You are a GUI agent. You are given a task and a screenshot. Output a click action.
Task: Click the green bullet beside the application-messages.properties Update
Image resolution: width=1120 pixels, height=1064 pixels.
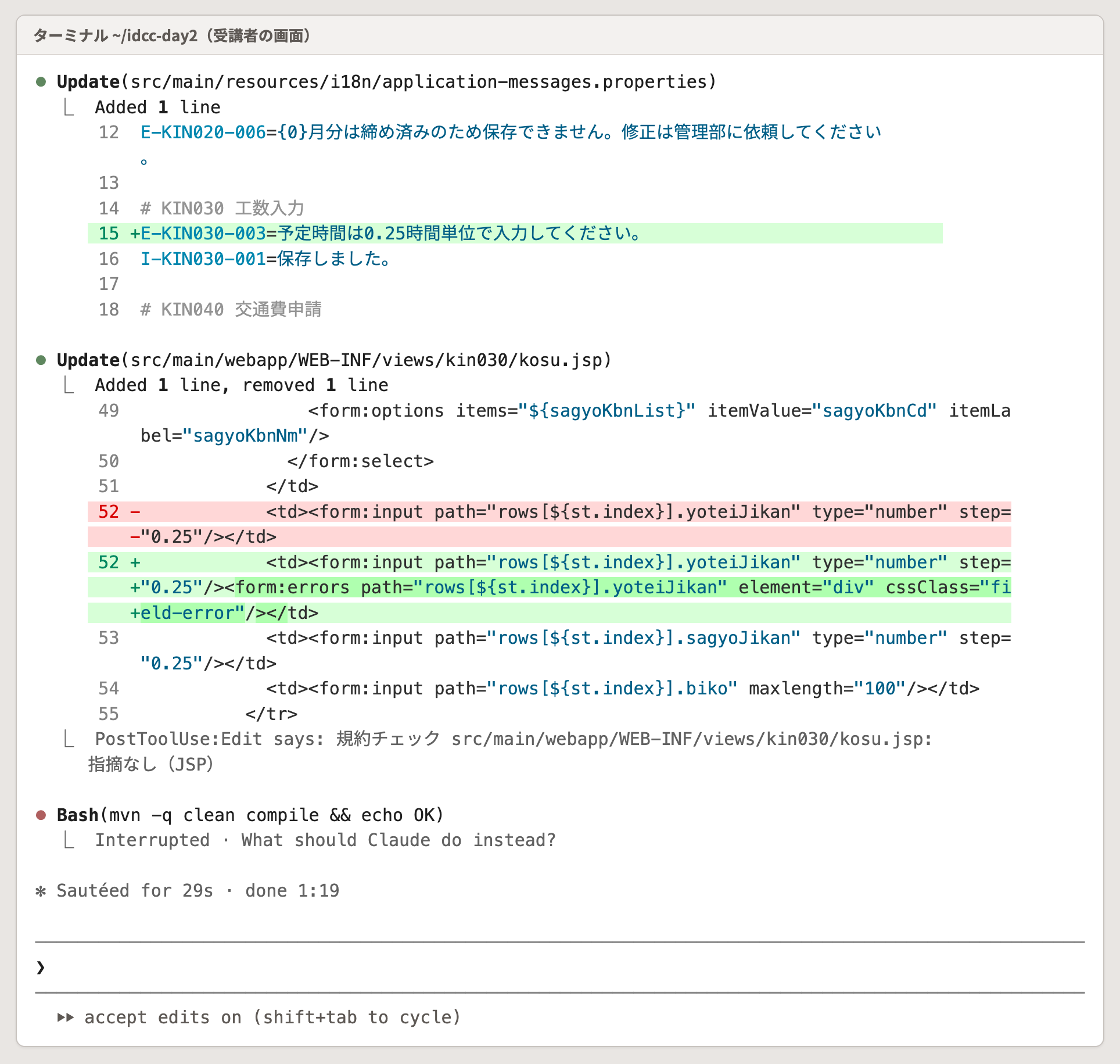tap(41, 82)
